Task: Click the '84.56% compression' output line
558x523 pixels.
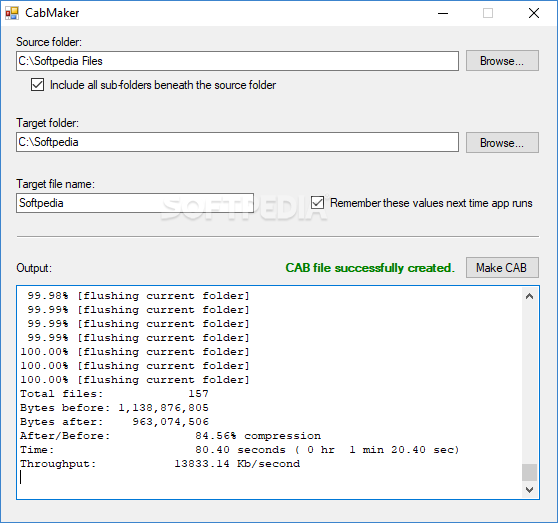Action: (x=170, y=436)
